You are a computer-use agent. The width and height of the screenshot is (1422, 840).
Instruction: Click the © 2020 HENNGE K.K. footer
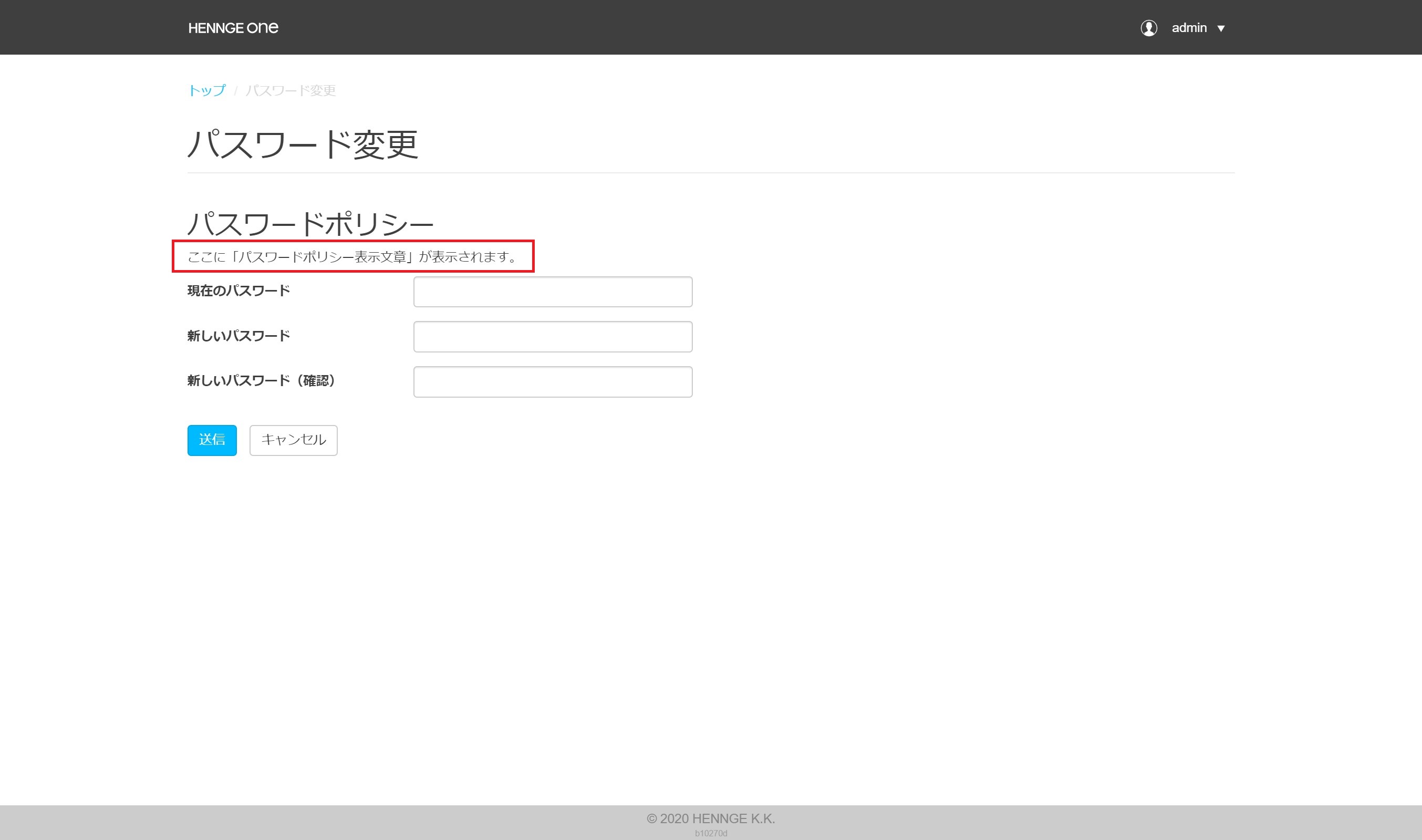[x=711, y=818]
